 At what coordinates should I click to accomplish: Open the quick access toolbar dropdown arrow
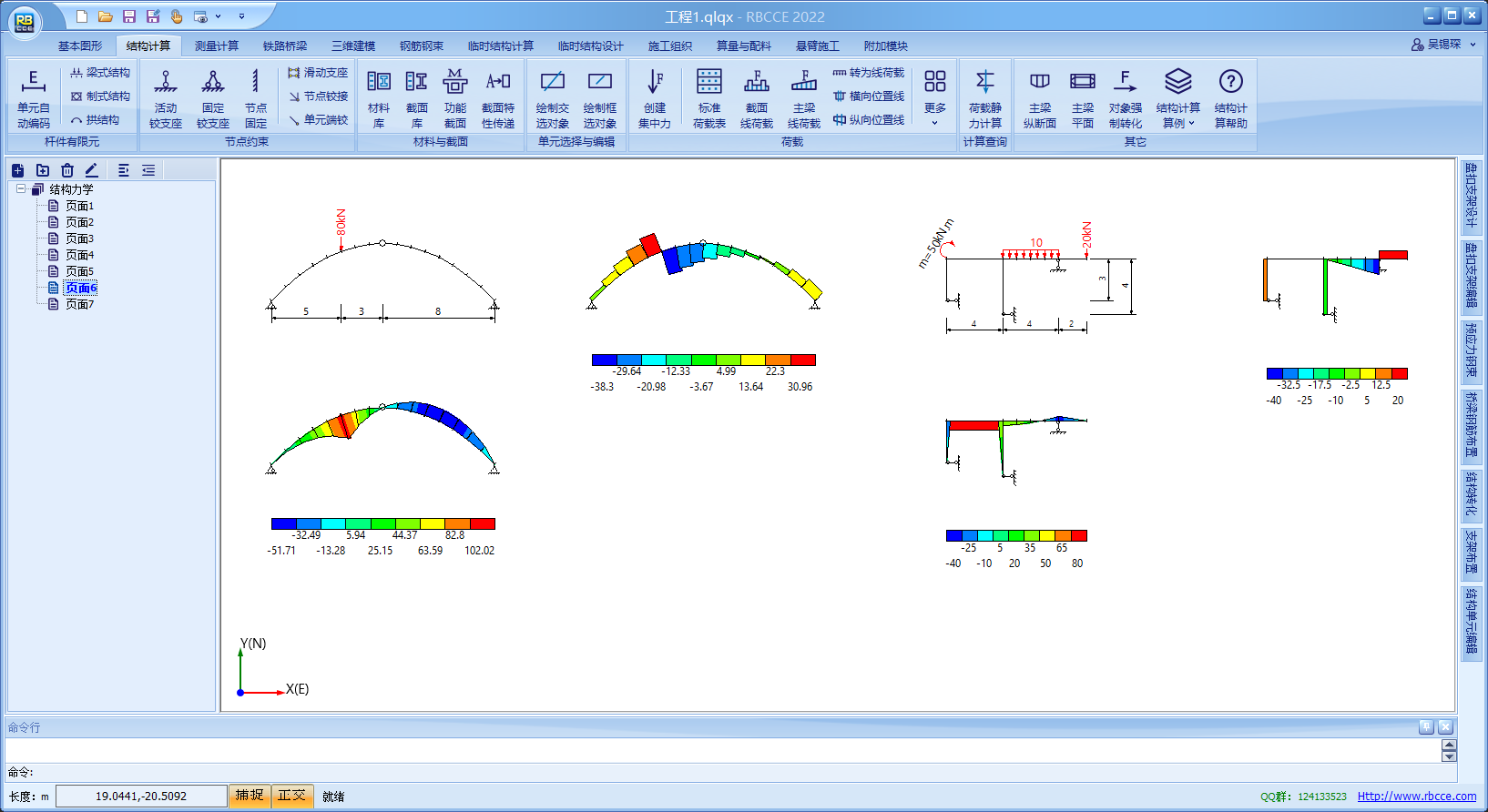[241, 16]
